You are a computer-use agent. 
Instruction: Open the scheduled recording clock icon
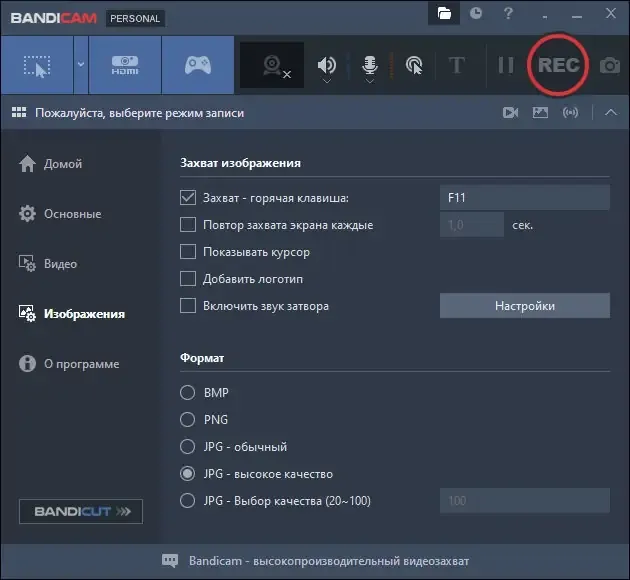(x=476, y=14)
